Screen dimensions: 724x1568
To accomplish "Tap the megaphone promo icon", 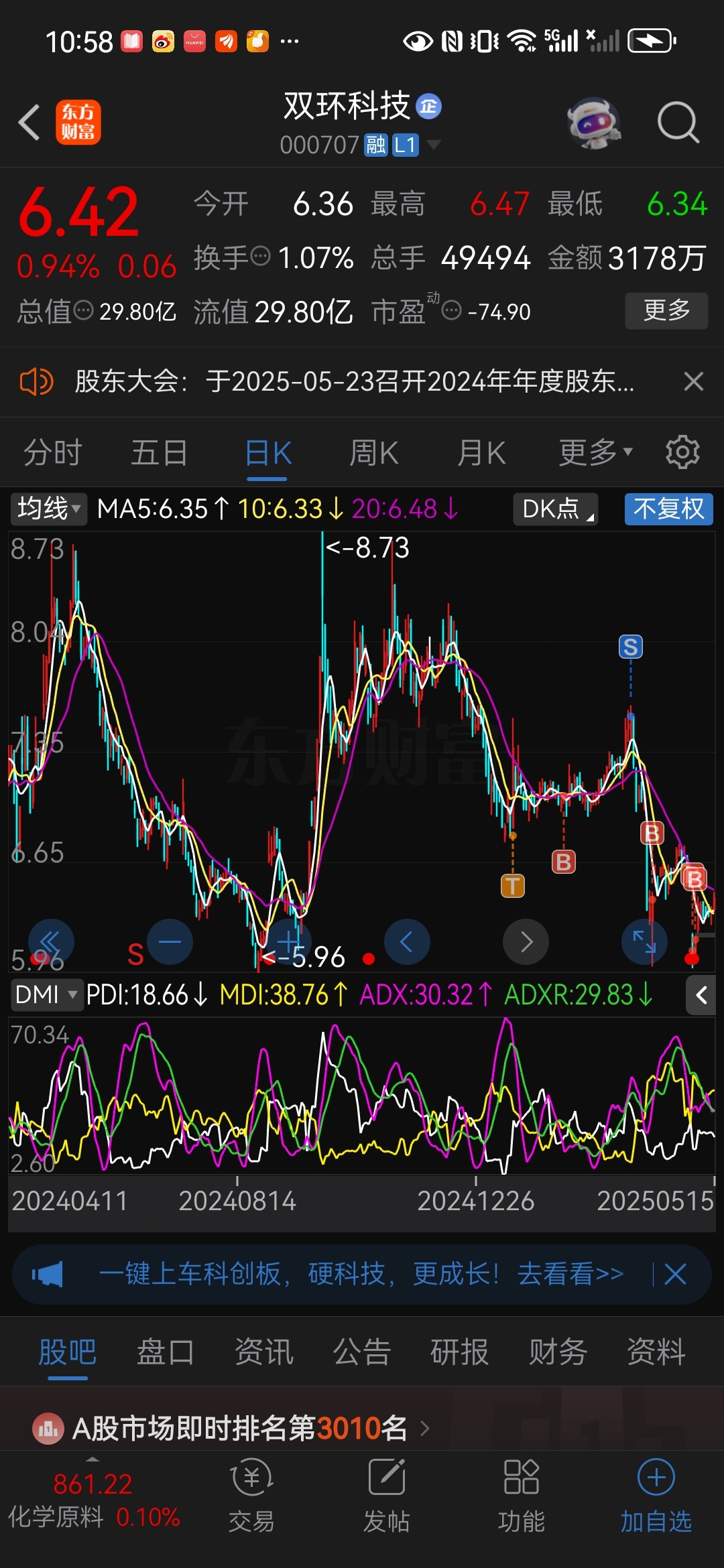I will pos(47,1274).
